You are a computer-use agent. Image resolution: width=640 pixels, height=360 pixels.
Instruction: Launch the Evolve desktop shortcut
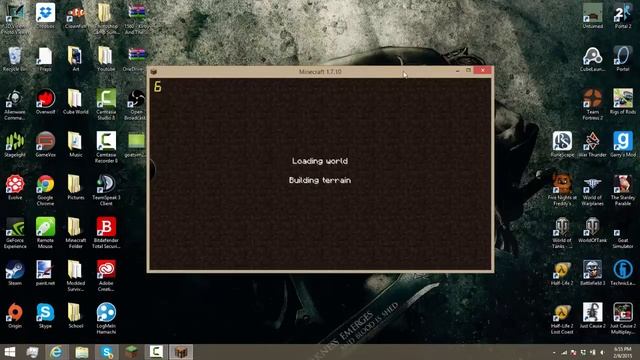pyautogui.click(x=15, y=187)
